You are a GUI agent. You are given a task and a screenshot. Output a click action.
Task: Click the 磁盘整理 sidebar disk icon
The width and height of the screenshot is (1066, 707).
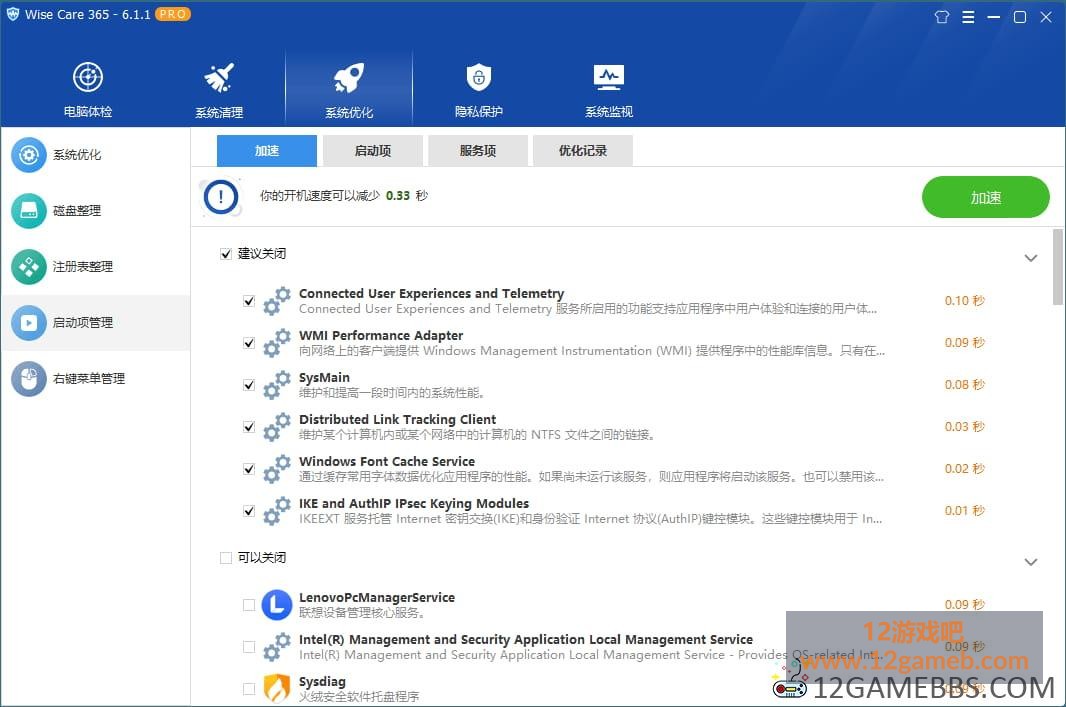tap(29, 211)
